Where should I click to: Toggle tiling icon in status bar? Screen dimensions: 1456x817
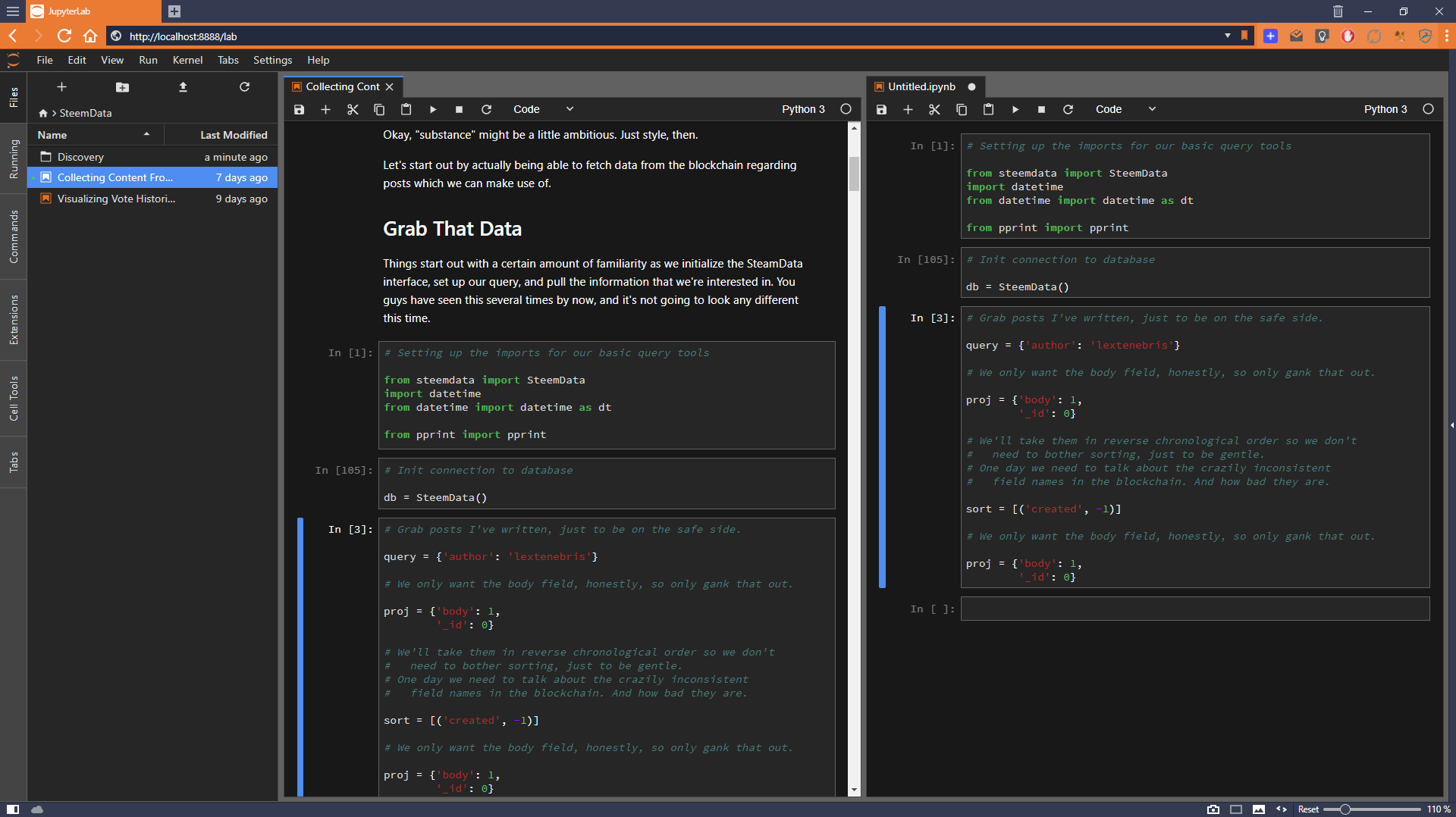(x=1236, y=809)
